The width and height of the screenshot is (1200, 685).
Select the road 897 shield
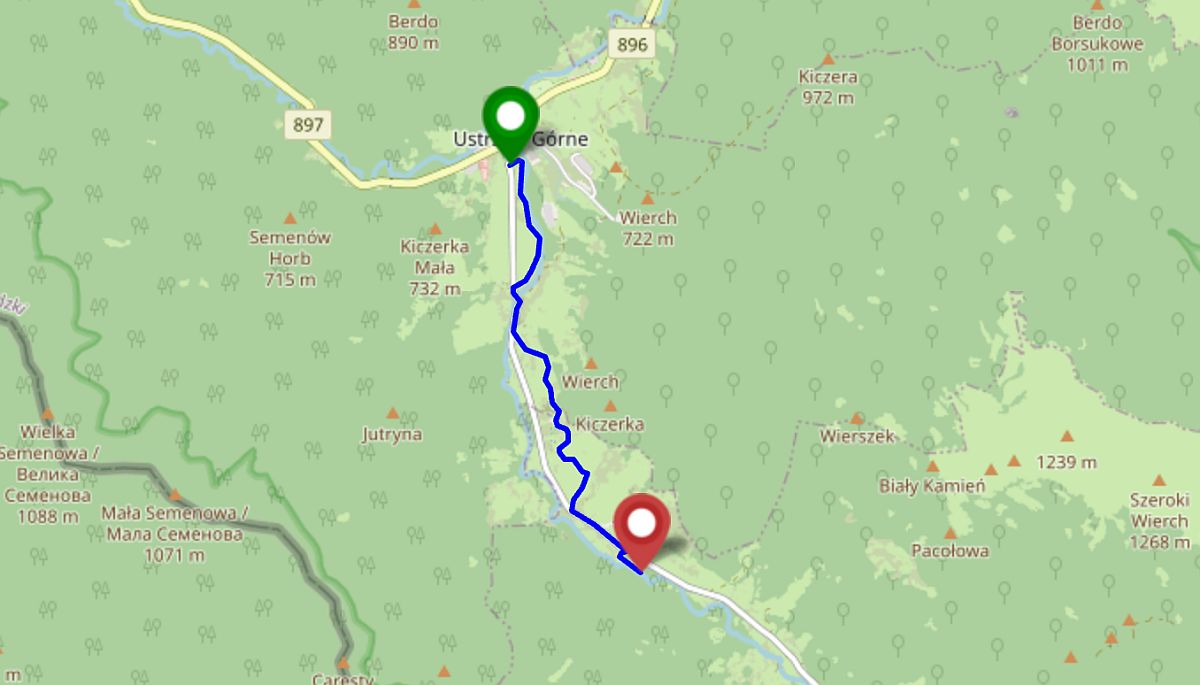click(x=308, y=125)
